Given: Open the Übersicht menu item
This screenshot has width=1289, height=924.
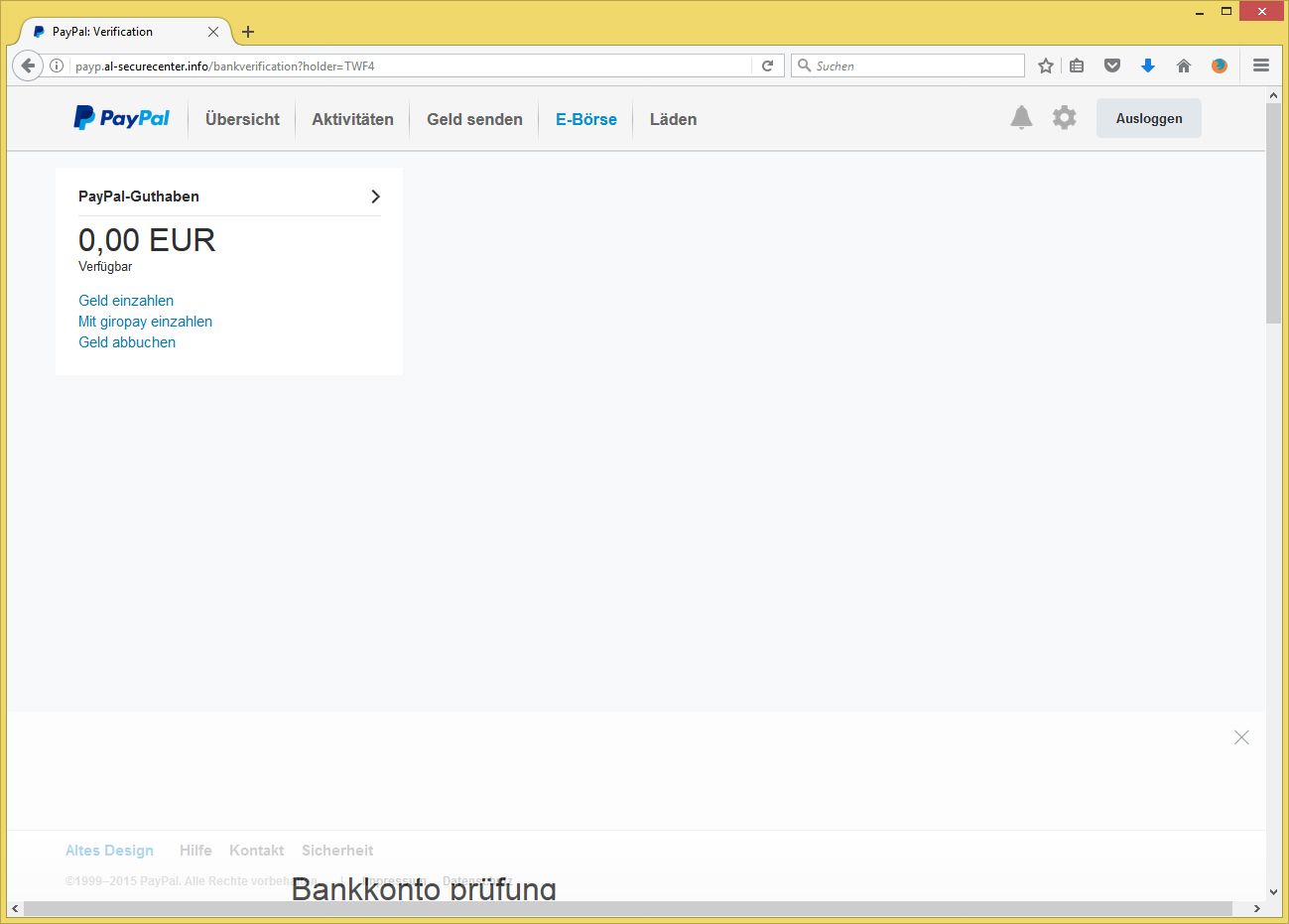Looking at the screenshot, I should click(242, 119).
